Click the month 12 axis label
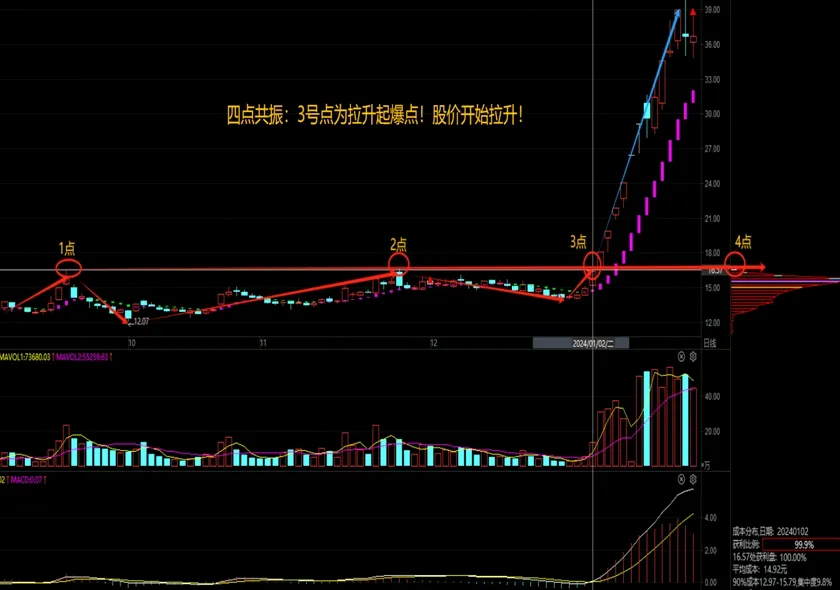The width and height of the screenshot is (840, 590). point(433,343)
